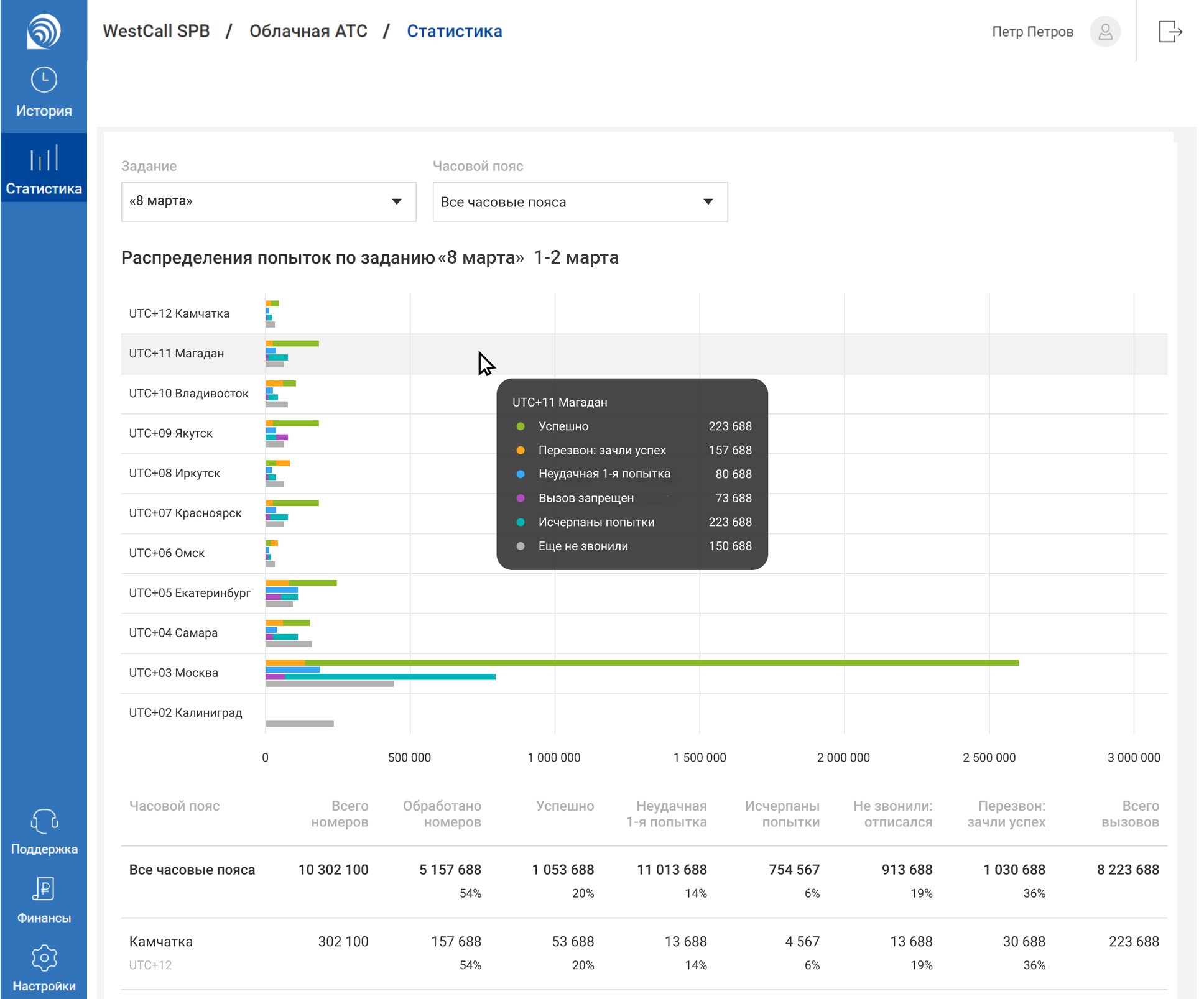
Task: Click Всего номеров column header
Action: 340,814
